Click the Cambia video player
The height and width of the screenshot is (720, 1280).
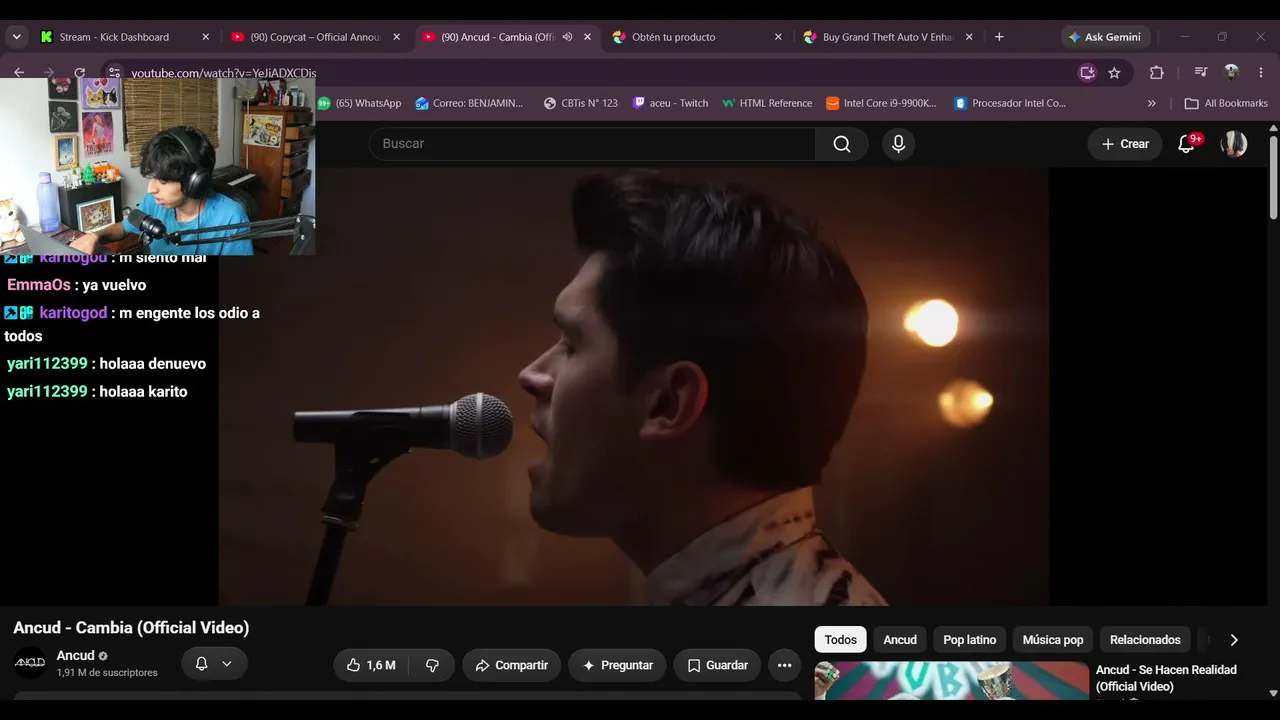coord(634,386)
